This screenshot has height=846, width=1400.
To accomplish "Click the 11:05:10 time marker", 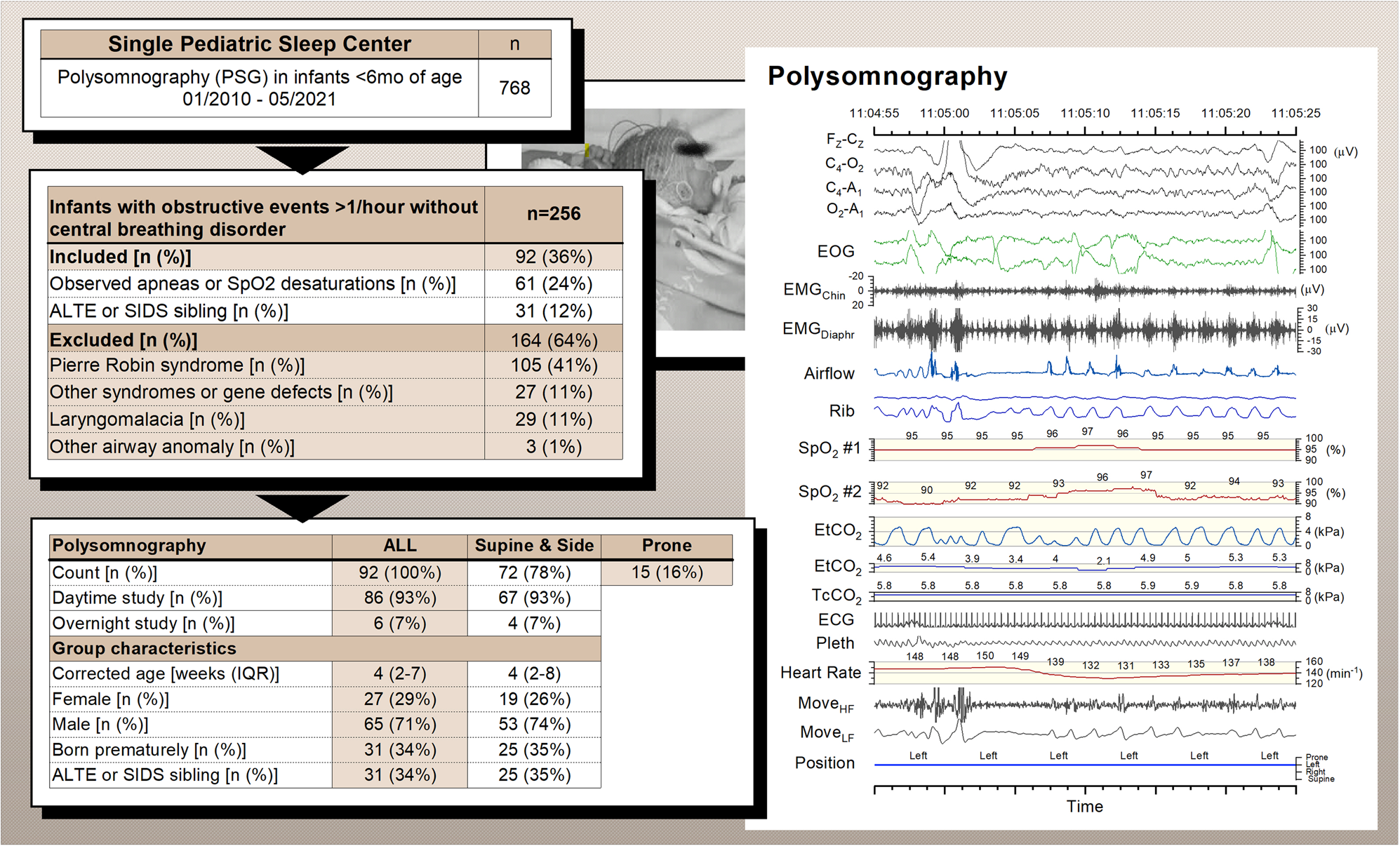I will 1085,113.
